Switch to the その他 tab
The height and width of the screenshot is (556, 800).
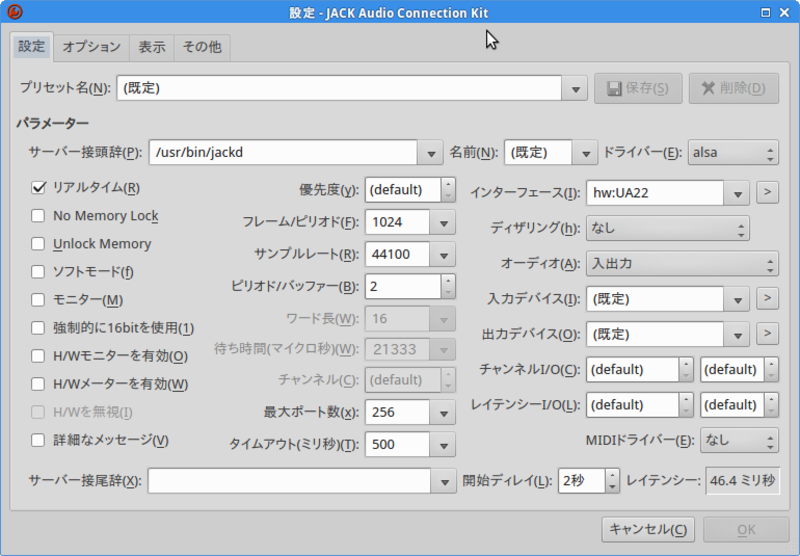(x=202, y=47)
